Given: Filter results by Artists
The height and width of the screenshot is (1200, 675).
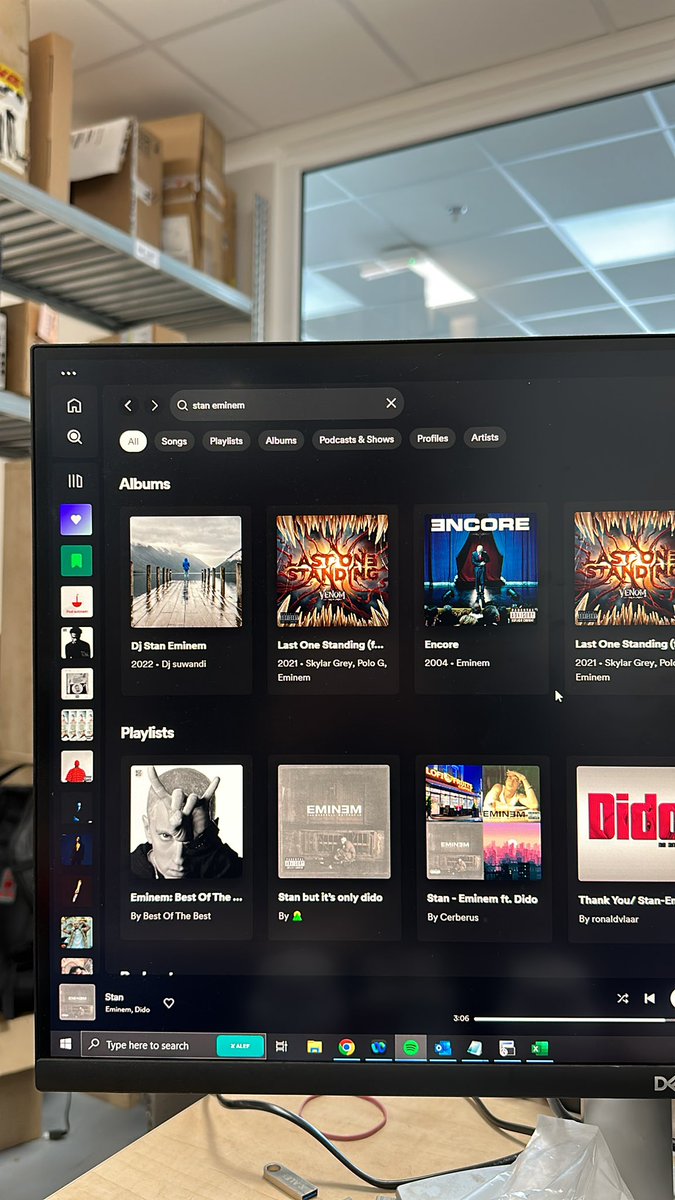Looking at the screenshot, I should 485,437.
